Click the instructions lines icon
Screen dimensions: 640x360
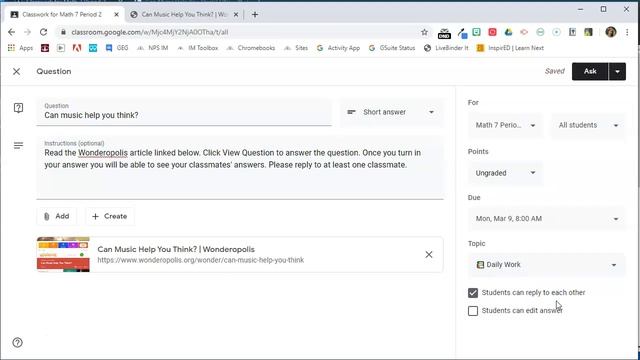pos(18,146)
